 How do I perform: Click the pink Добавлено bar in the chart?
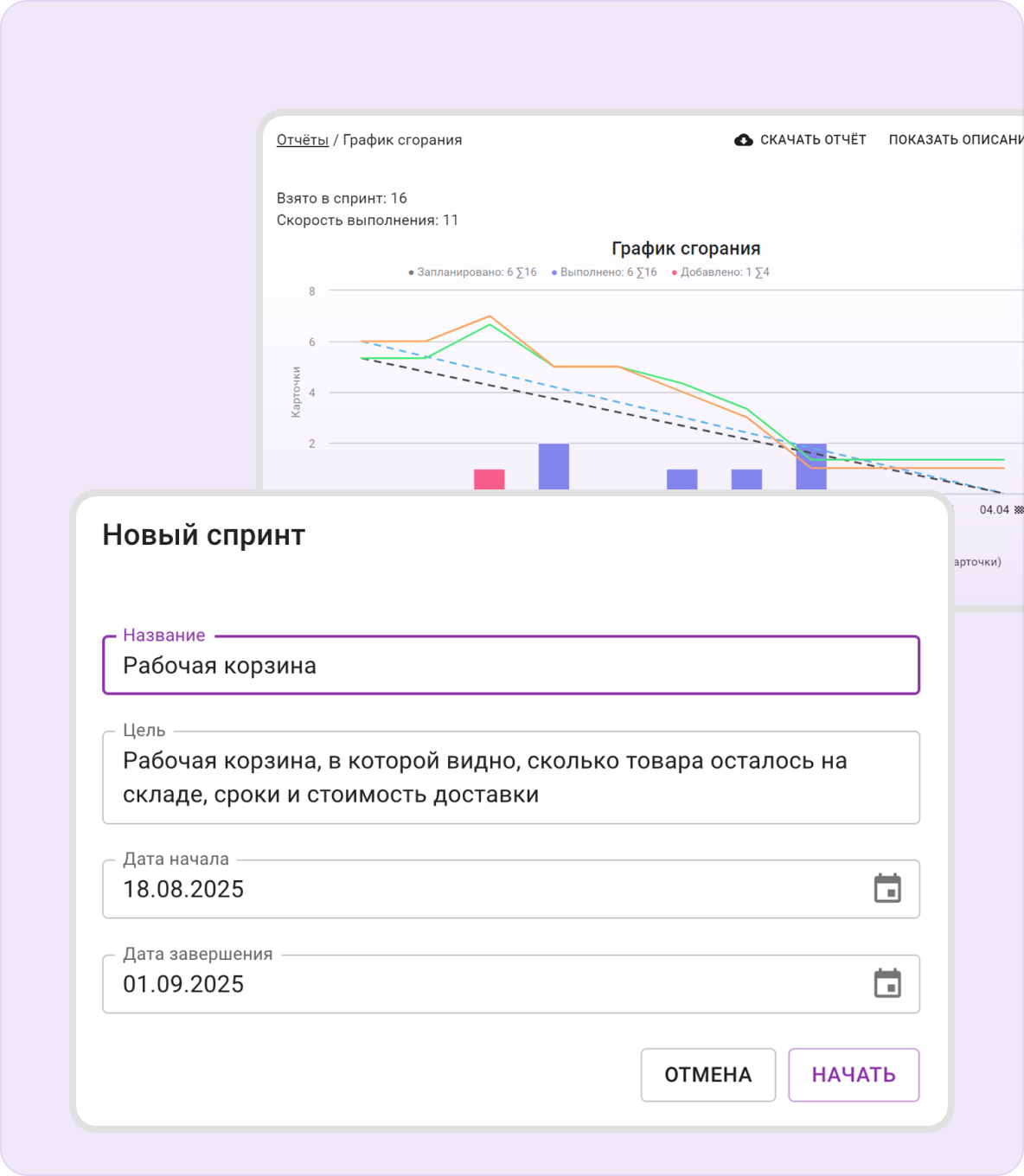click(x=490, y=479)
